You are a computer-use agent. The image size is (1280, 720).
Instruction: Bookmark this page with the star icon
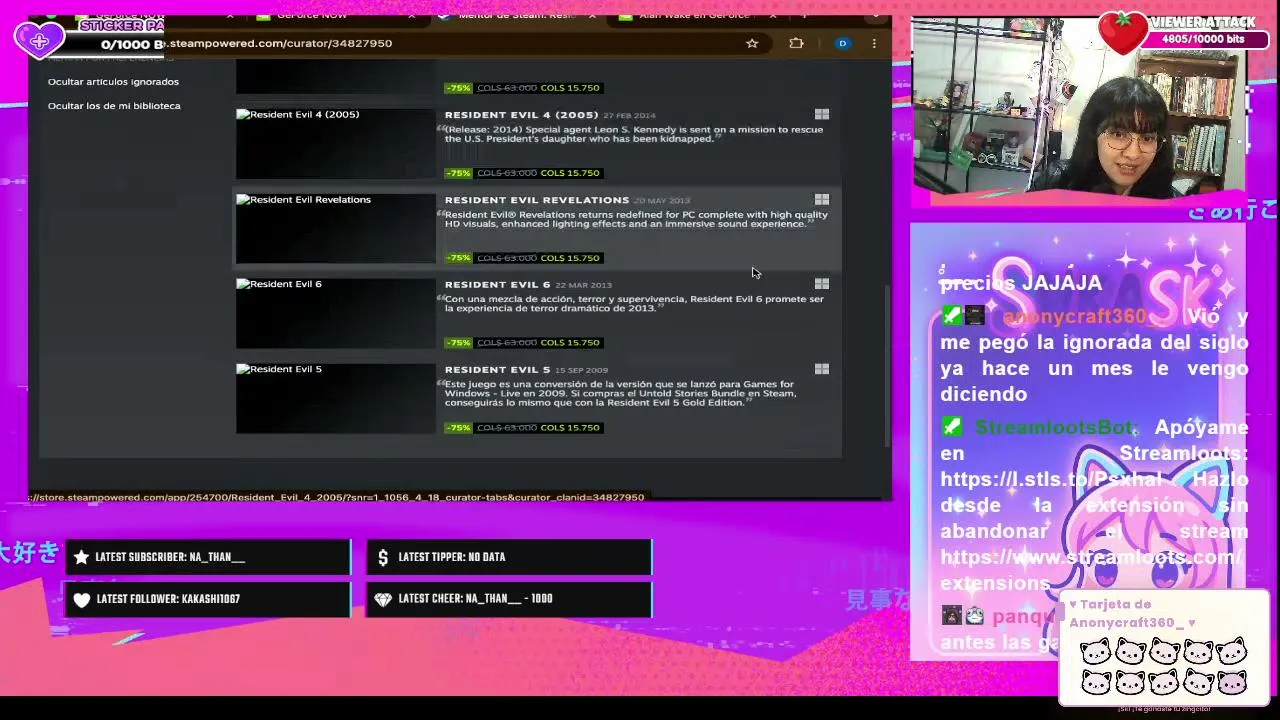pyautogui.click(x=752, y=43)
